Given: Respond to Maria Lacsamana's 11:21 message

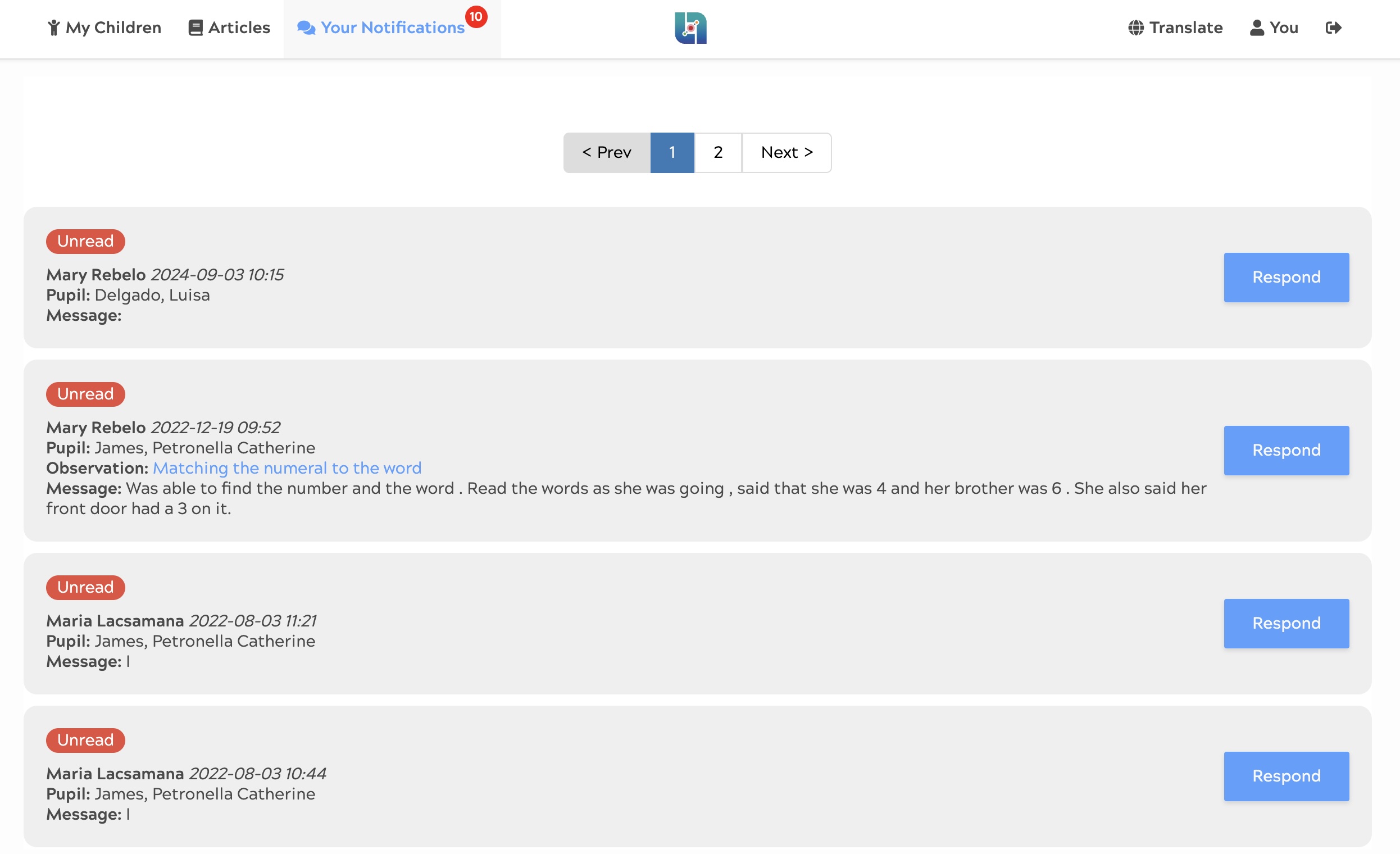Looking at the screenshot, I should click(x=1286, y=623).
